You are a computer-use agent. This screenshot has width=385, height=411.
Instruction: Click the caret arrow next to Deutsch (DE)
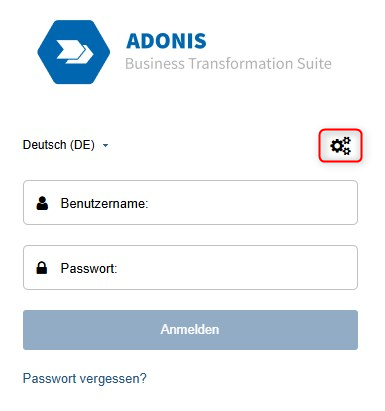[105, 146]
